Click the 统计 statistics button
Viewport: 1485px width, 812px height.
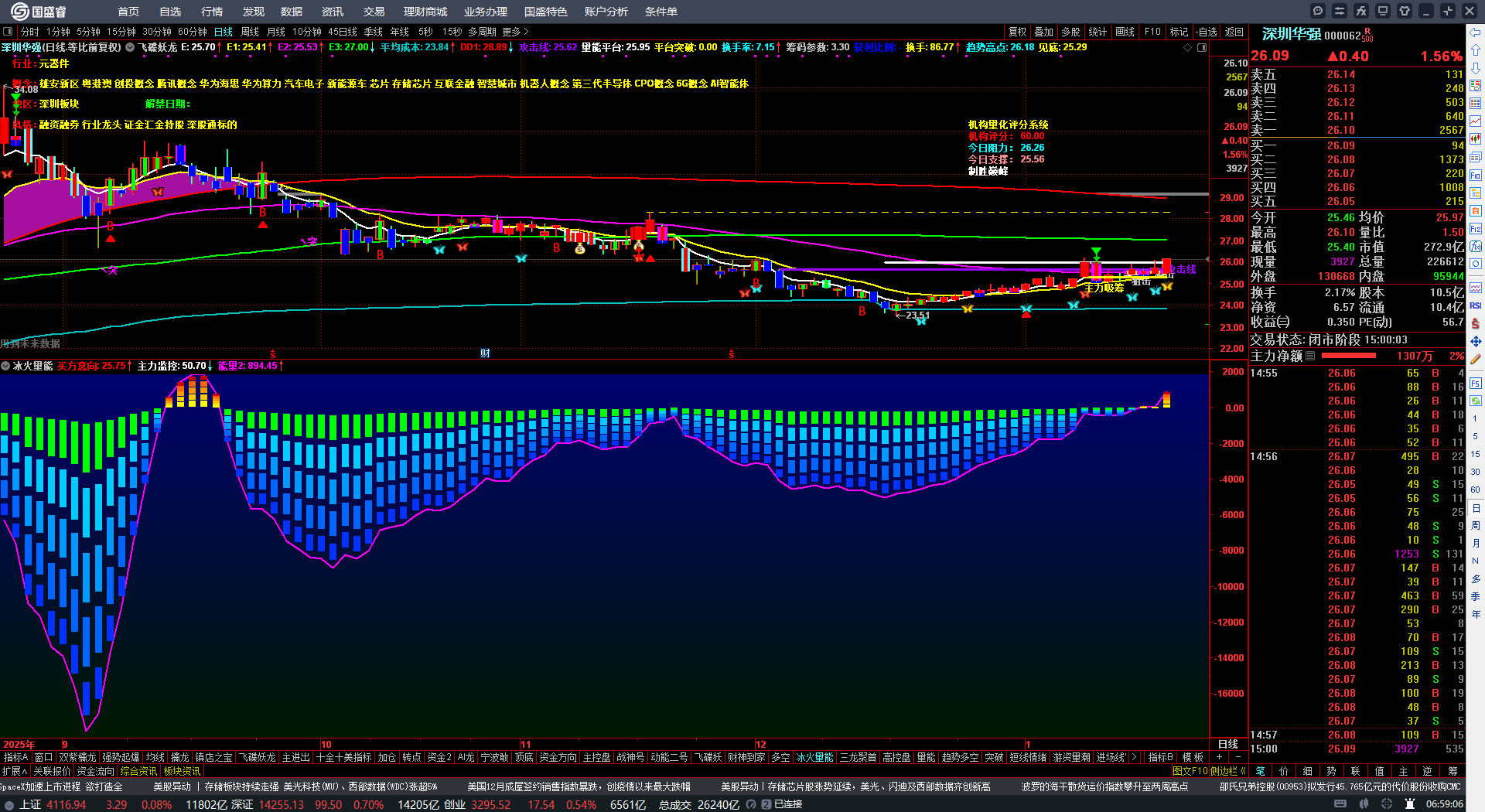1098,32
